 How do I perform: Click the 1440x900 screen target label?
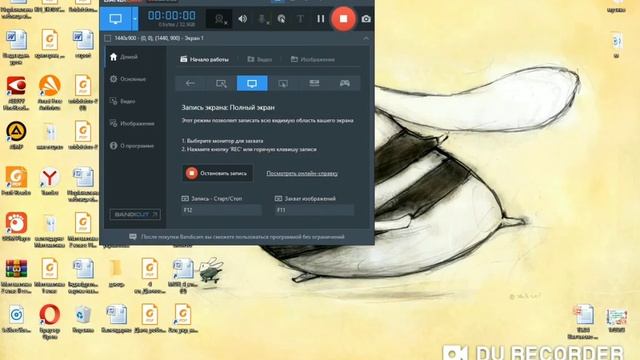159,38
